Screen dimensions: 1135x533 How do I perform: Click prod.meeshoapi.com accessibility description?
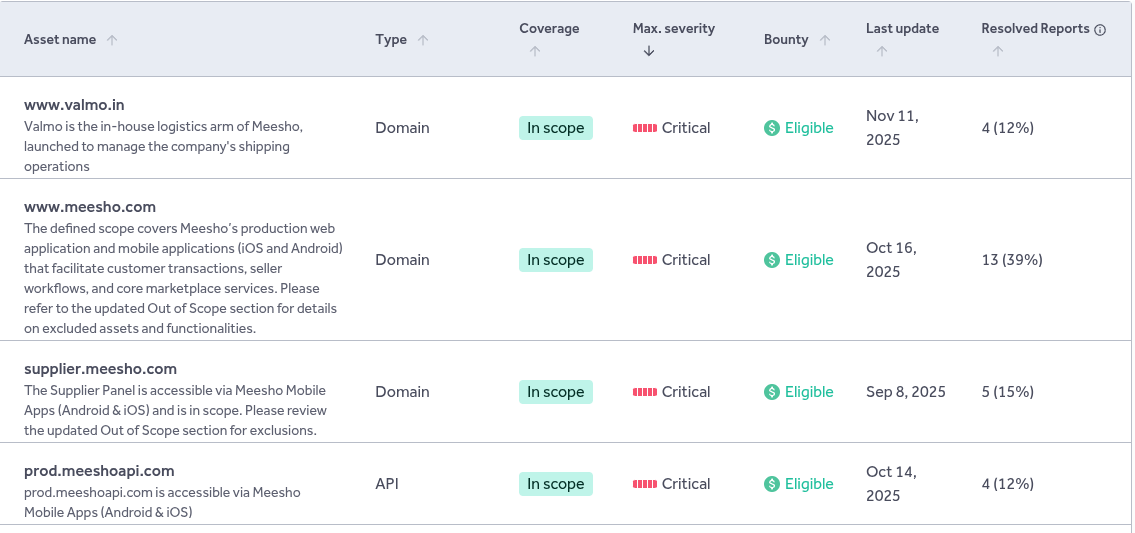[162, 503]
